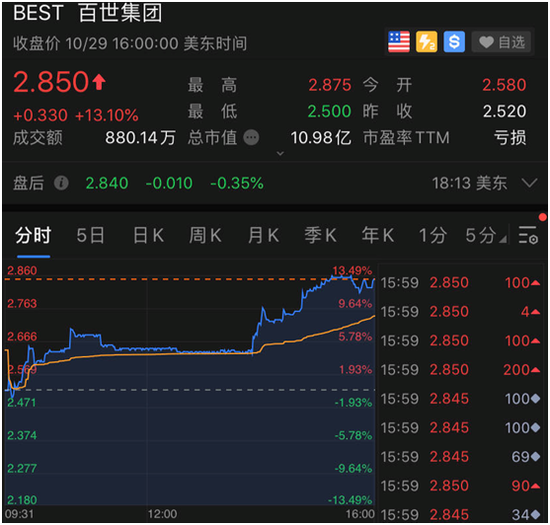Open the 盘后 info icon
Screen dimensions: 550x525
click(61, 183)
